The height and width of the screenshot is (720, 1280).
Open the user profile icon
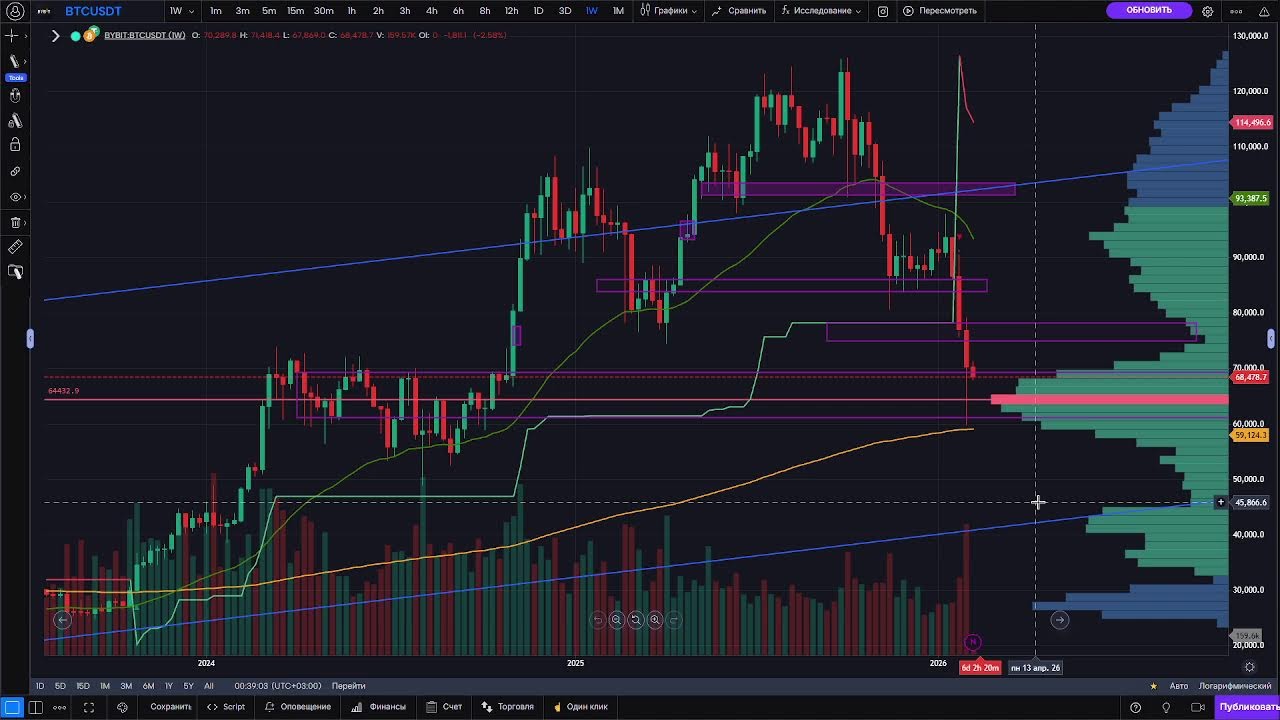coord(15,11)
